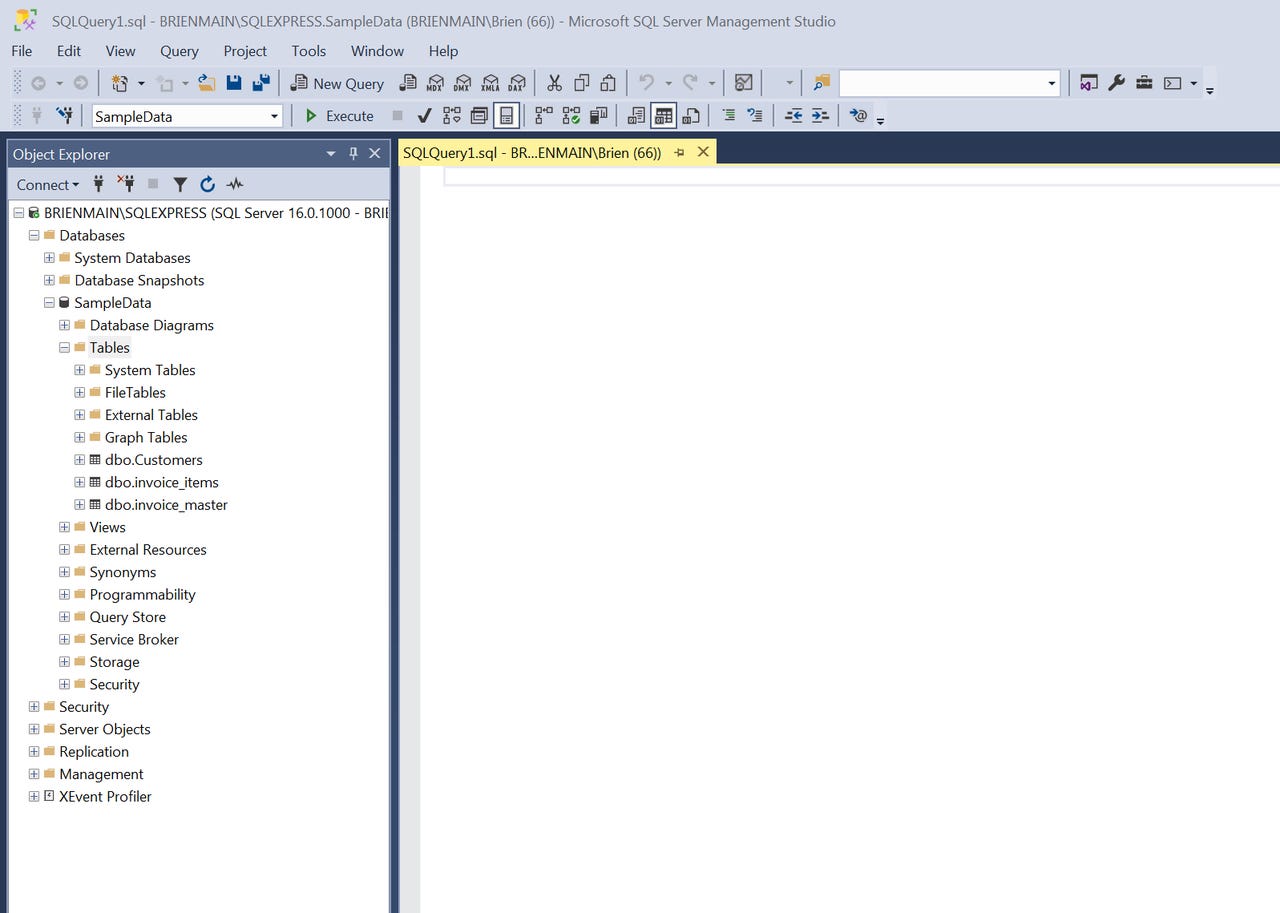Image resolution: width=1280 pixels, height=913 pixels.
Task: Expand the dbo.Customers table node
Action: tap(79, 459)
